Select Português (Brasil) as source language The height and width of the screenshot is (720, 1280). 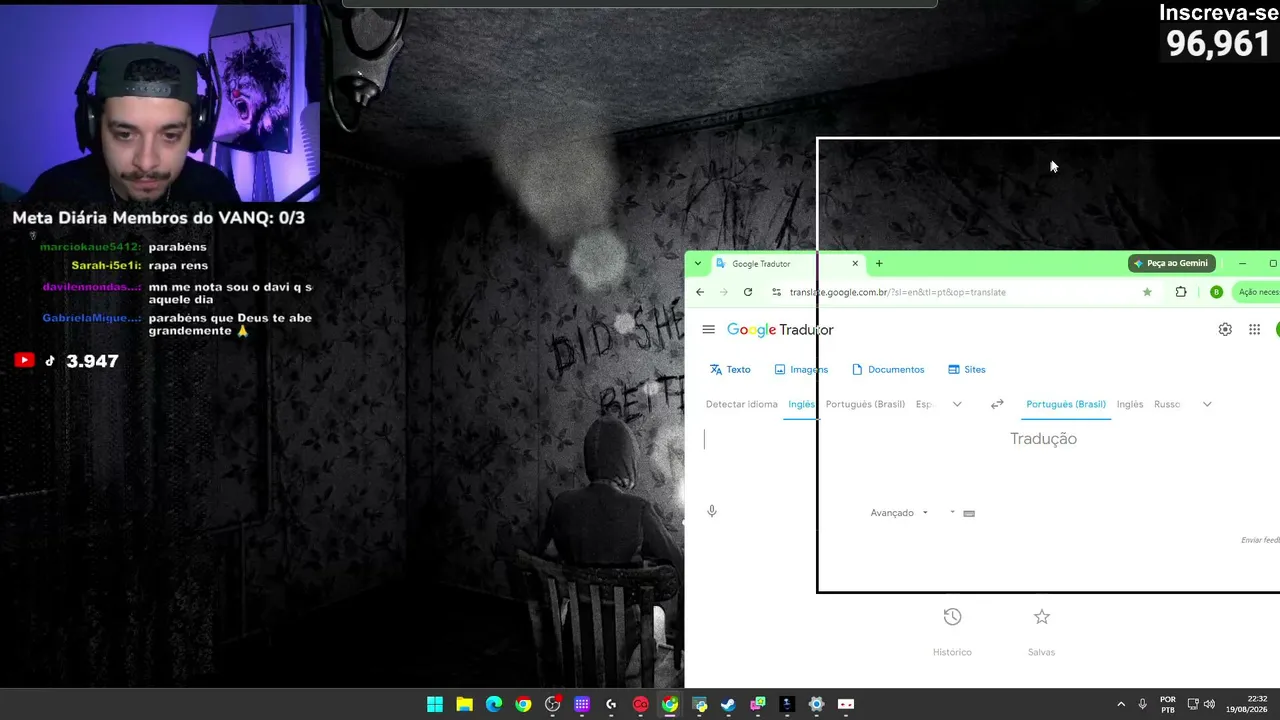(865, 404)
